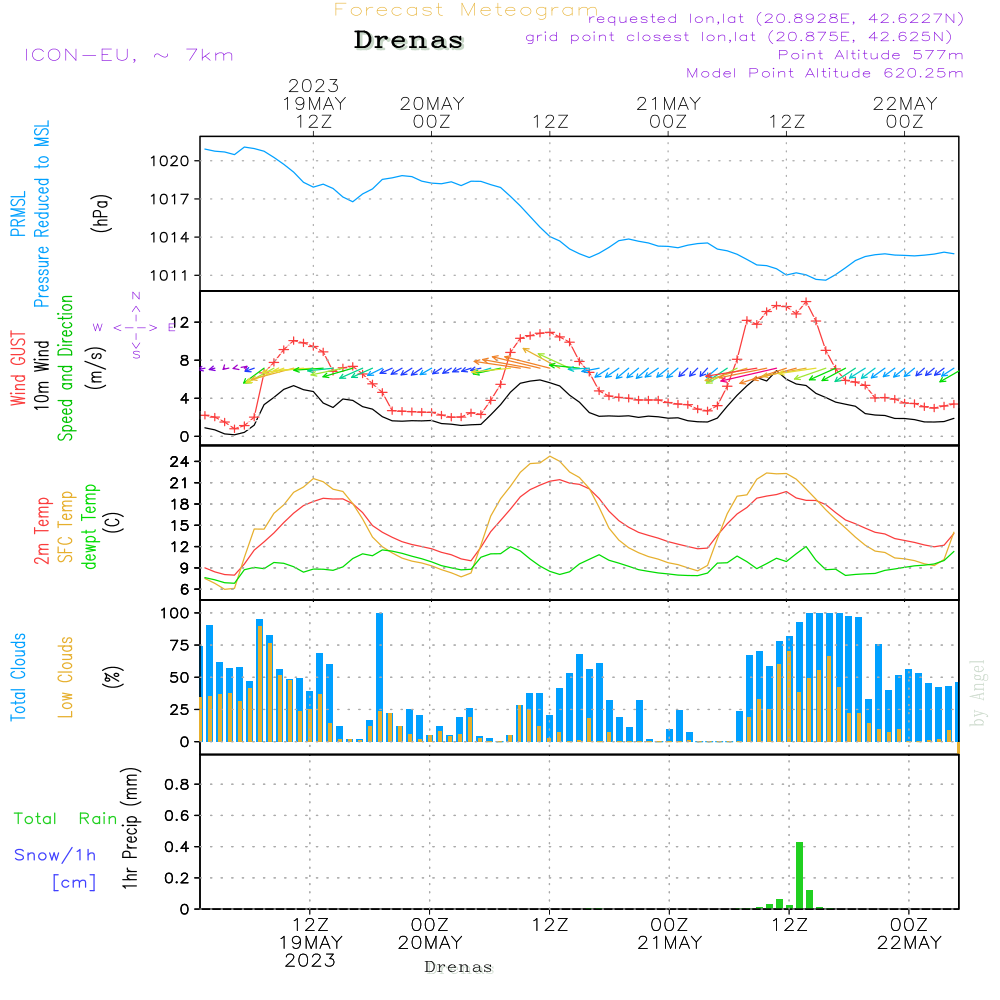Select the 4 value on wind axis
Image resolution: width=1000 pixels, height=1000 pixels.
coord(184,399)
